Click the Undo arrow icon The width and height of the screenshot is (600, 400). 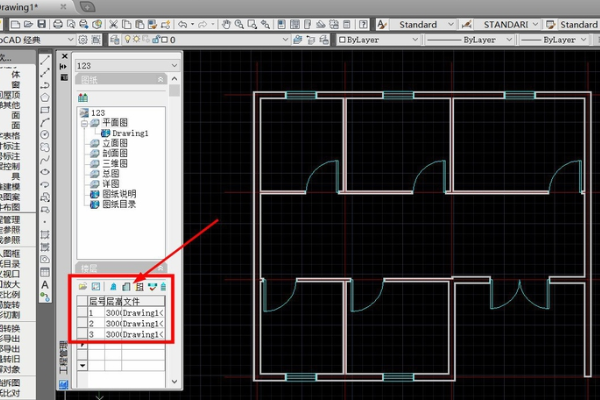184,24
